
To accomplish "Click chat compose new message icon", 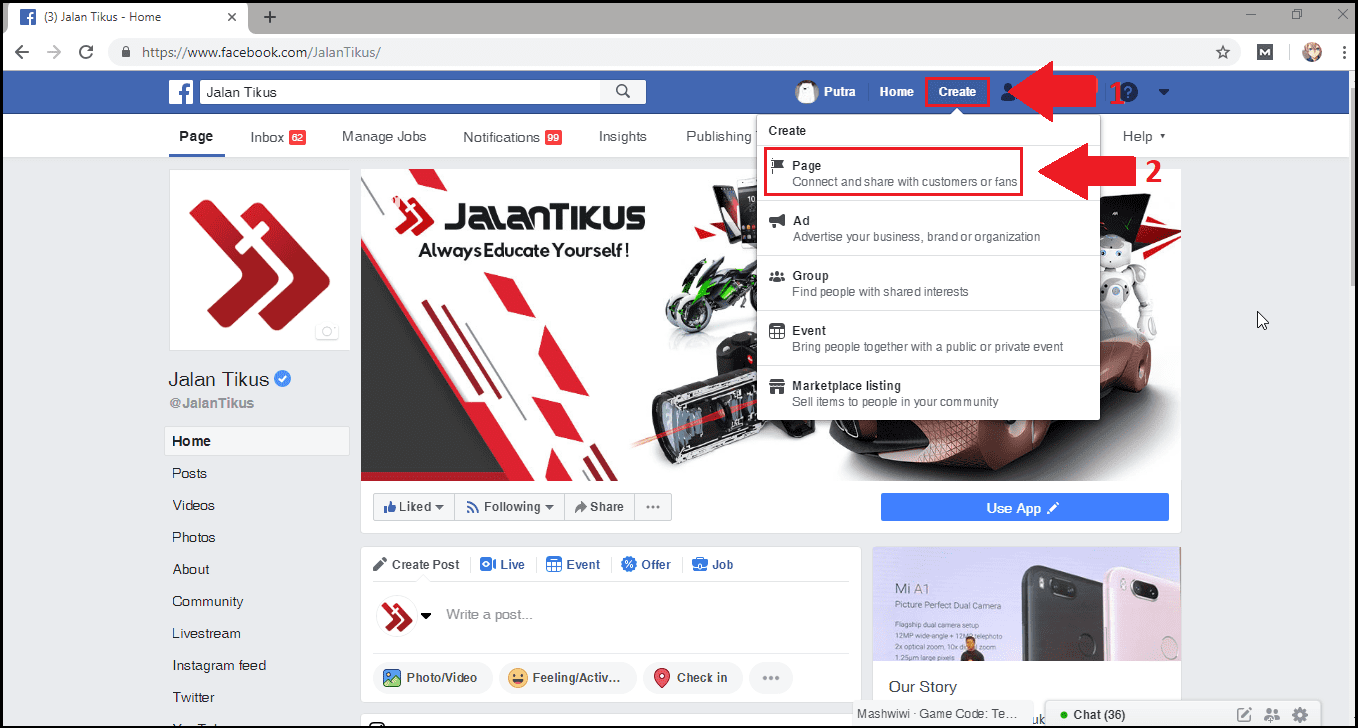I will tap(1244, 715).
